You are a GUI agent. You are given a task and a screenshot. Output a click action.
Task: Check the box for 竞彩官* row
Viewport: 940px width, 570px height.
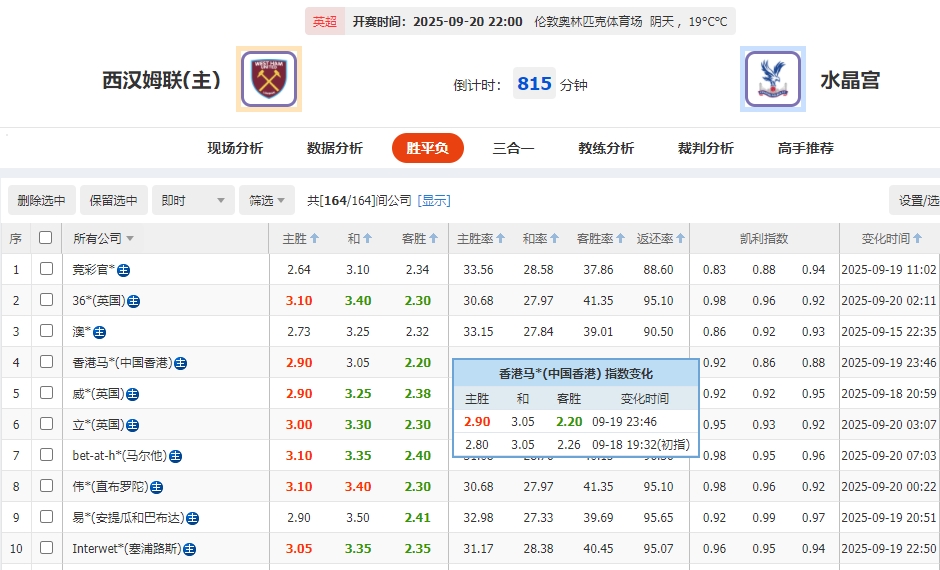(x=46, y=269)
